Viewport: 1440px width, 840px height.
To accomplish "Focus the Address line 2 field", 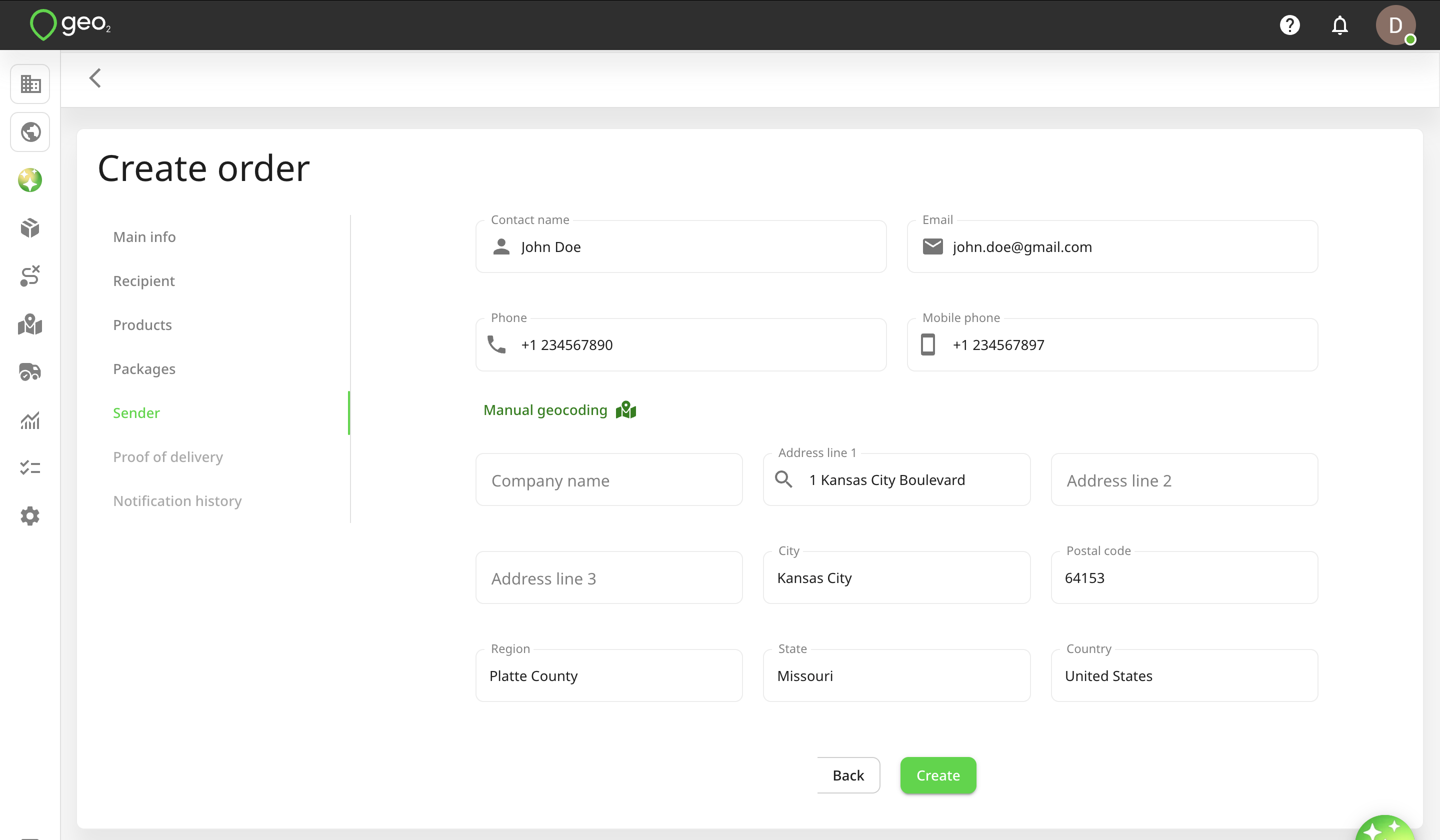I will (1184, 479).
